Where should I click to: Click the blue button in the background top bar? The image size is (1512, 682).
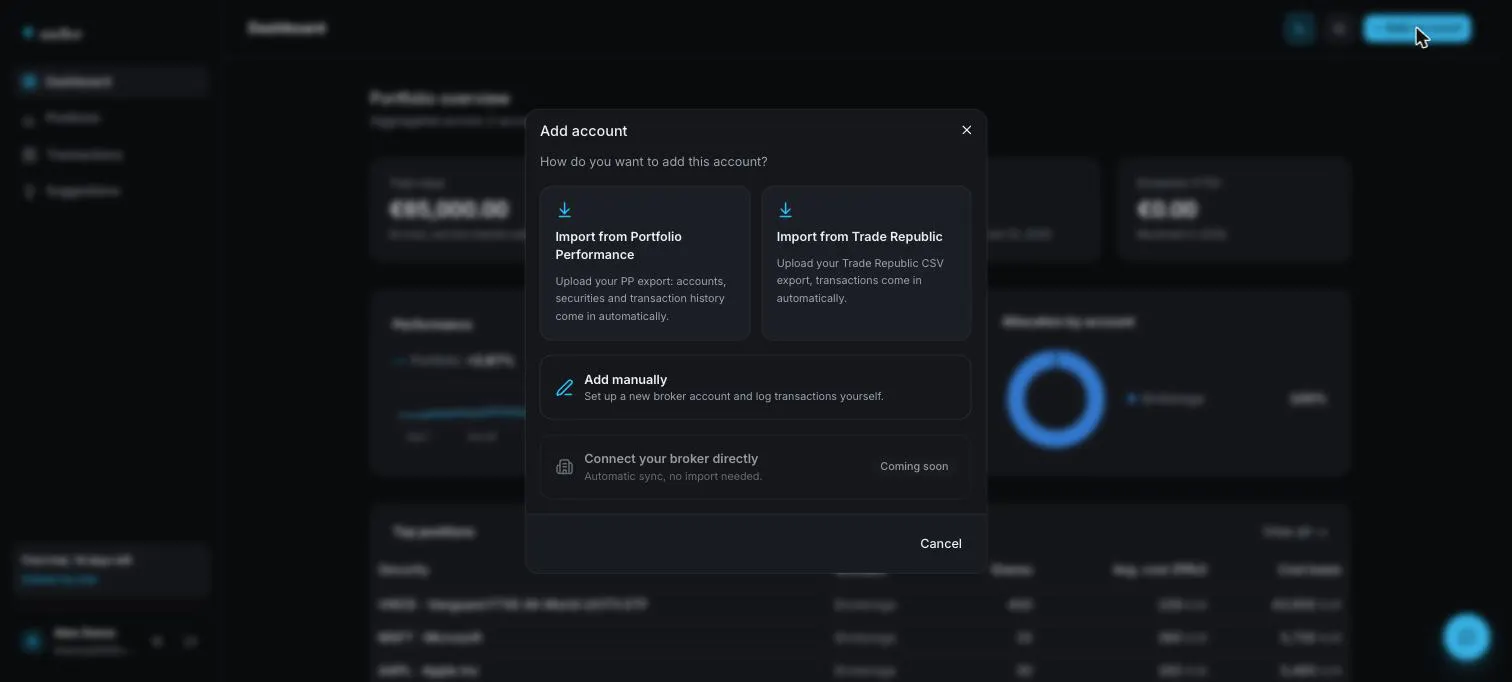[x=1417, y=28]
